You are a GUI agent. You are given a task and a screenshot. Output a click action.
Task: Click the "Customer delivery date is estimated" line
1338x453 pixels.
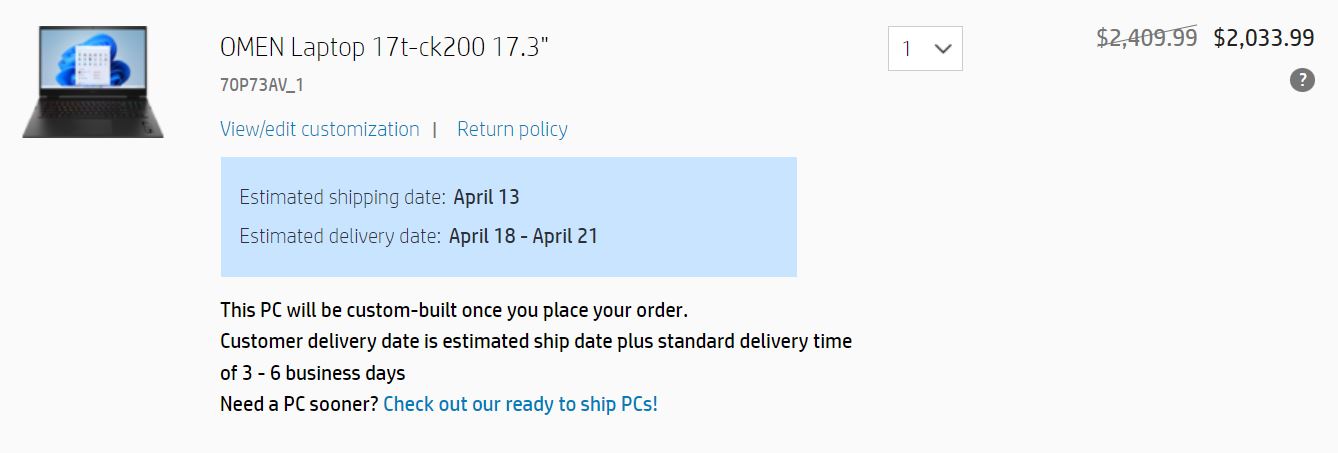point(535,341)
